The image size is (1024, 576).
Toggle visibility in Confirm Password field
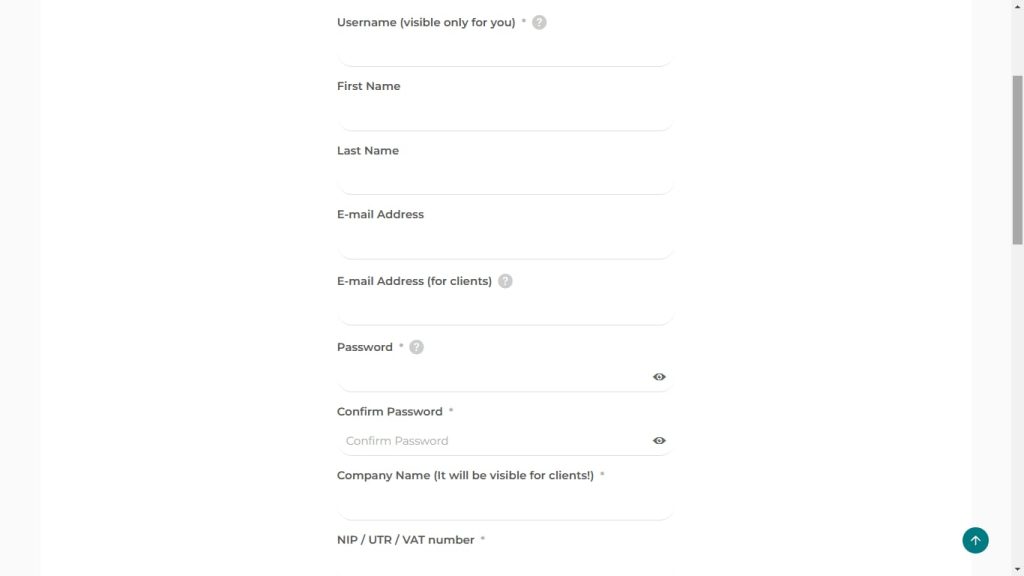pos(659,441)
